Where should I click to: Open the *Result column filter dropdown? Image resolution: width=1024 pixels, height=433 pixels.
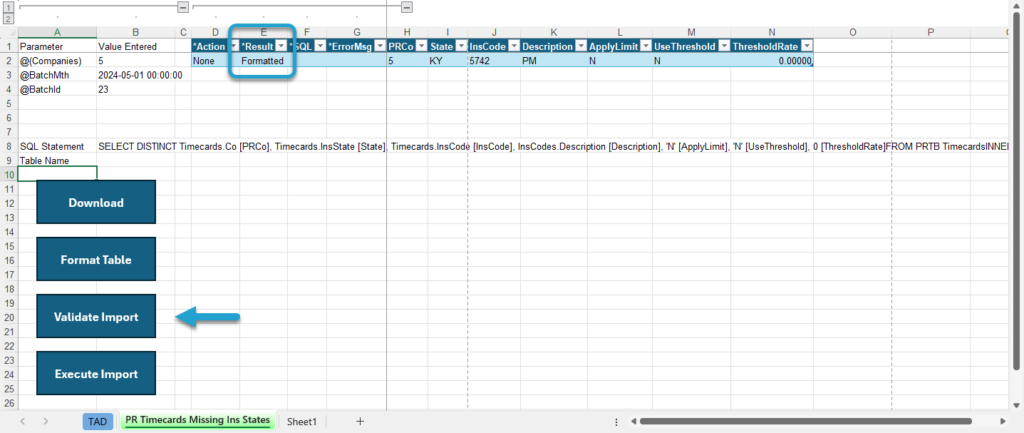point(281,46)
